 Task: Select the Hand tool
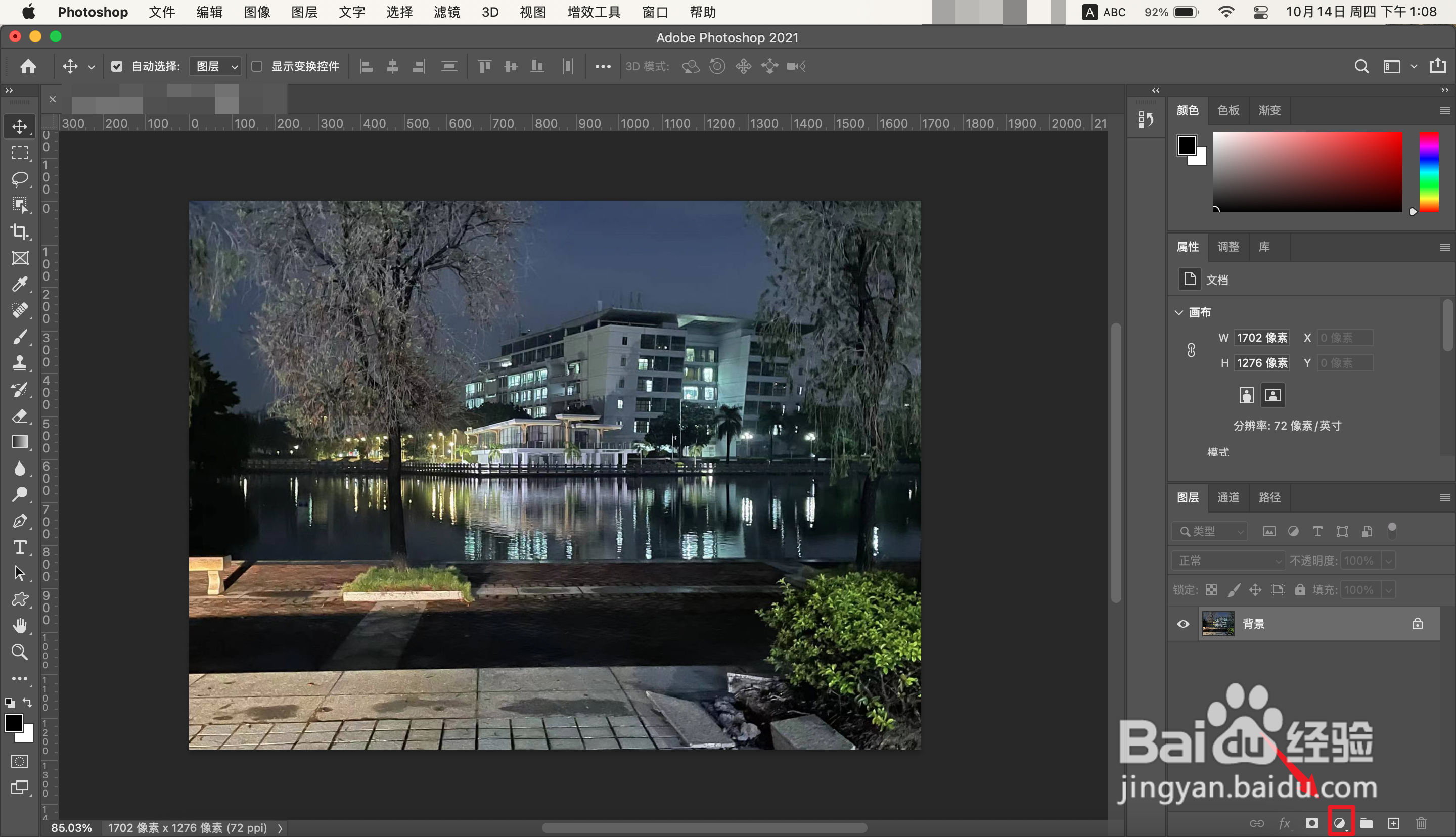click(x=20, y=625)
